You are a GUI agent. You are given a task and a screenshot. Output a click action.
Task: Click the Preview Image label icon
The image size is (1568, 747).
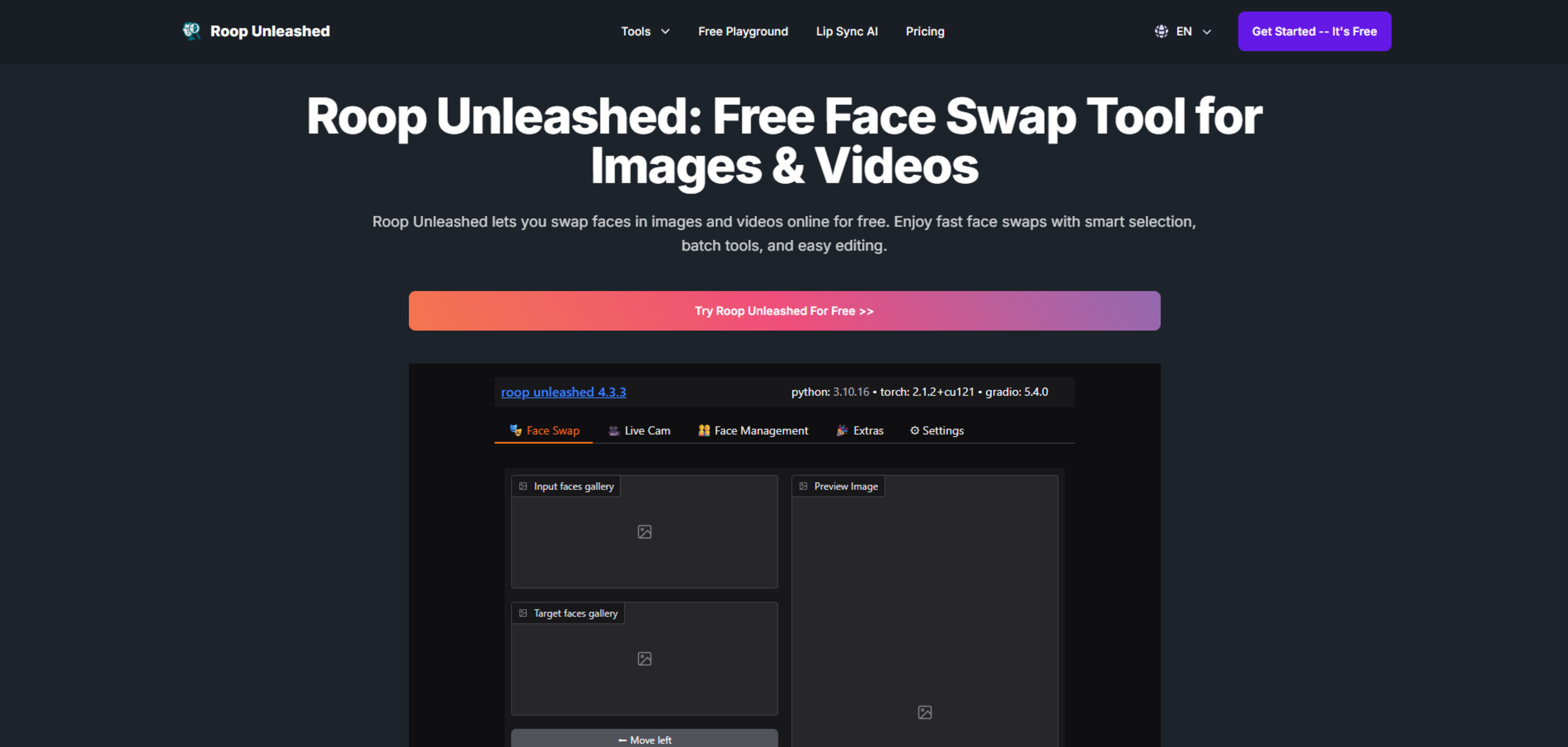tap(804, 486)
